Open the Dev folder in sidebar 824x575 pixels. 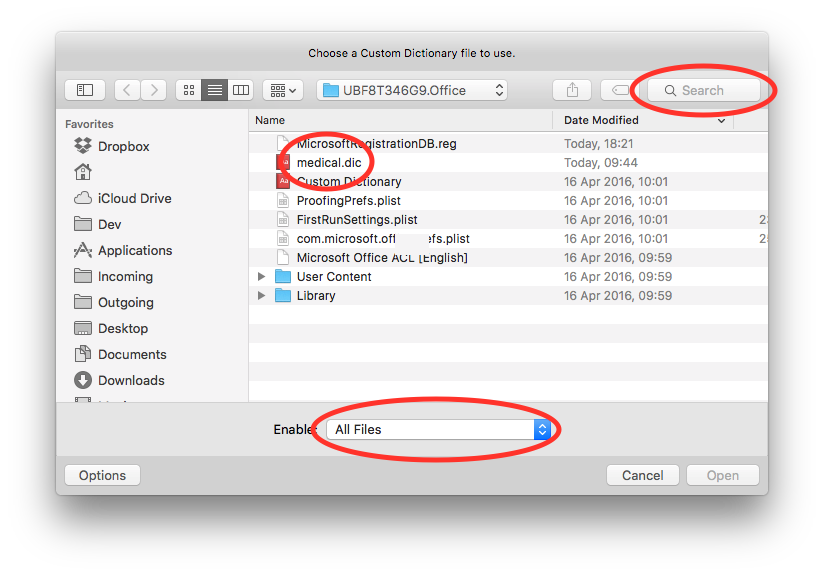(98, 224)
